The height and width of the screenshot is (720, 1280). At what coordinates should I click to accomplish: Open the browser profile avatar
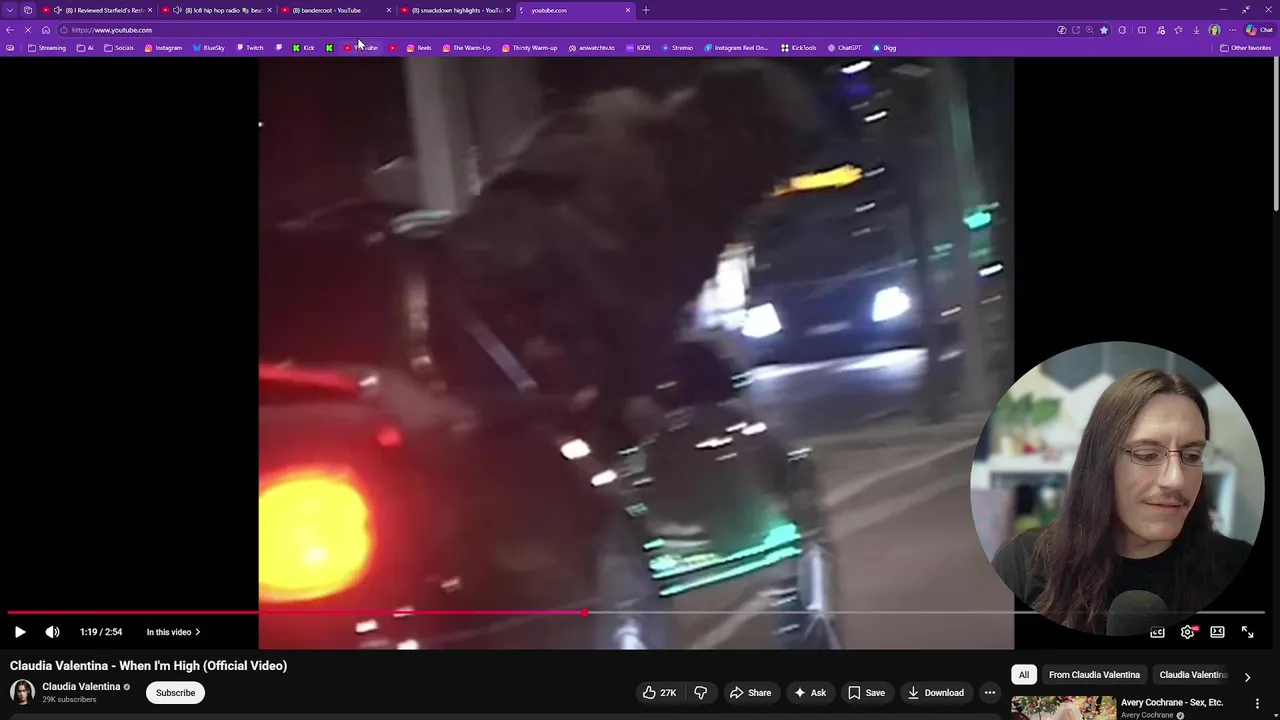[x=1214, y=30]
